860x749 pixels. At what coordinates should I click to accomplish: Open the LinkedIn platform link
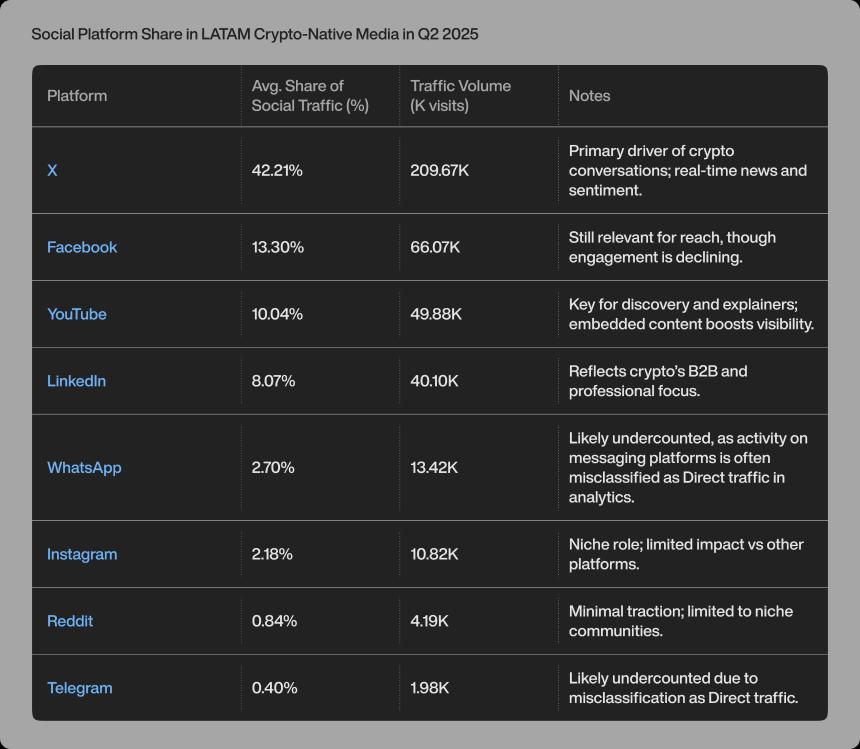[x=76, y=381]
